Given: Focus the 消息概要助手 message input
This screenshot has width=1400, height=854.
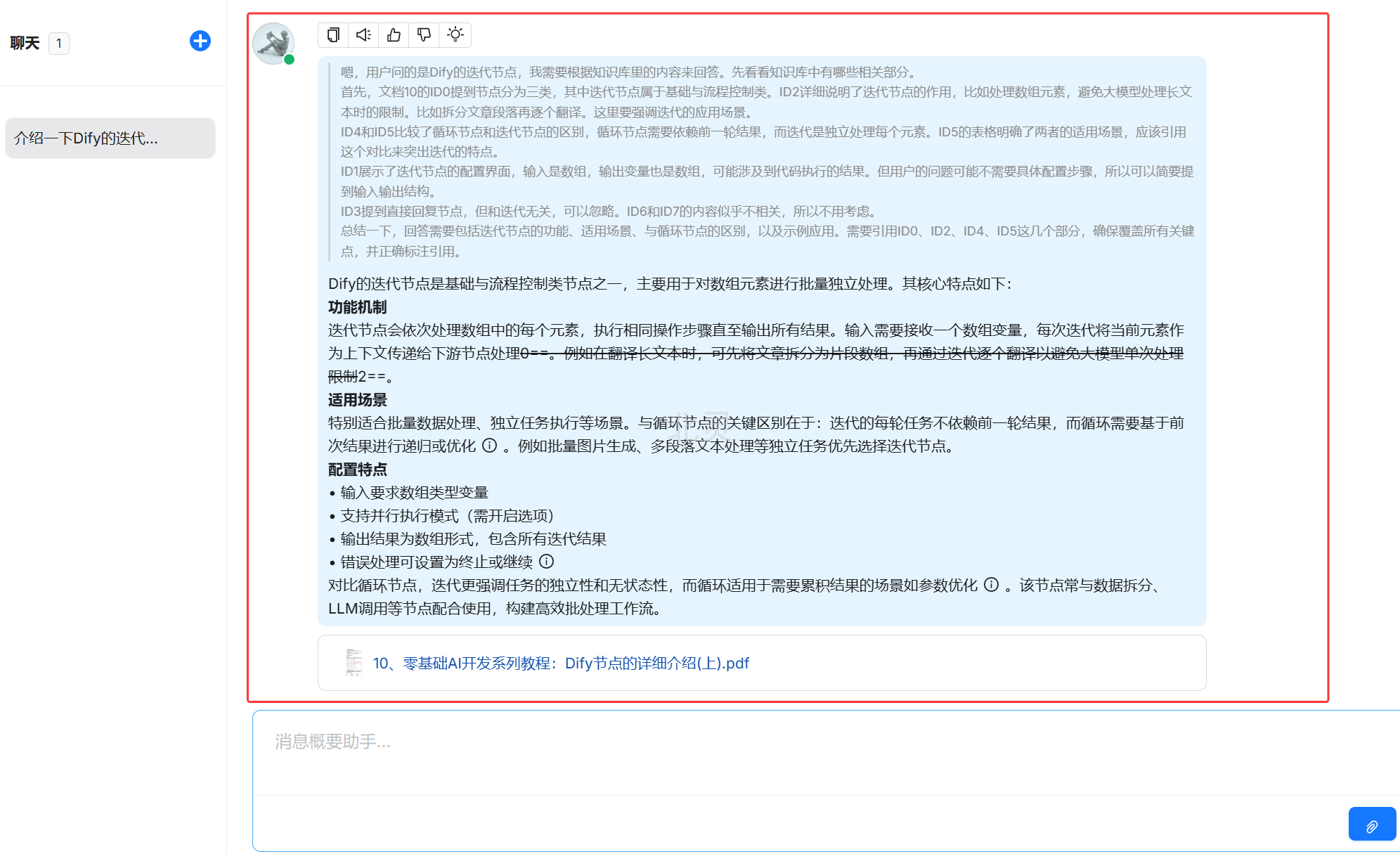Looking at the screenshot, I should pyautogui.click(x=826, y=752).
